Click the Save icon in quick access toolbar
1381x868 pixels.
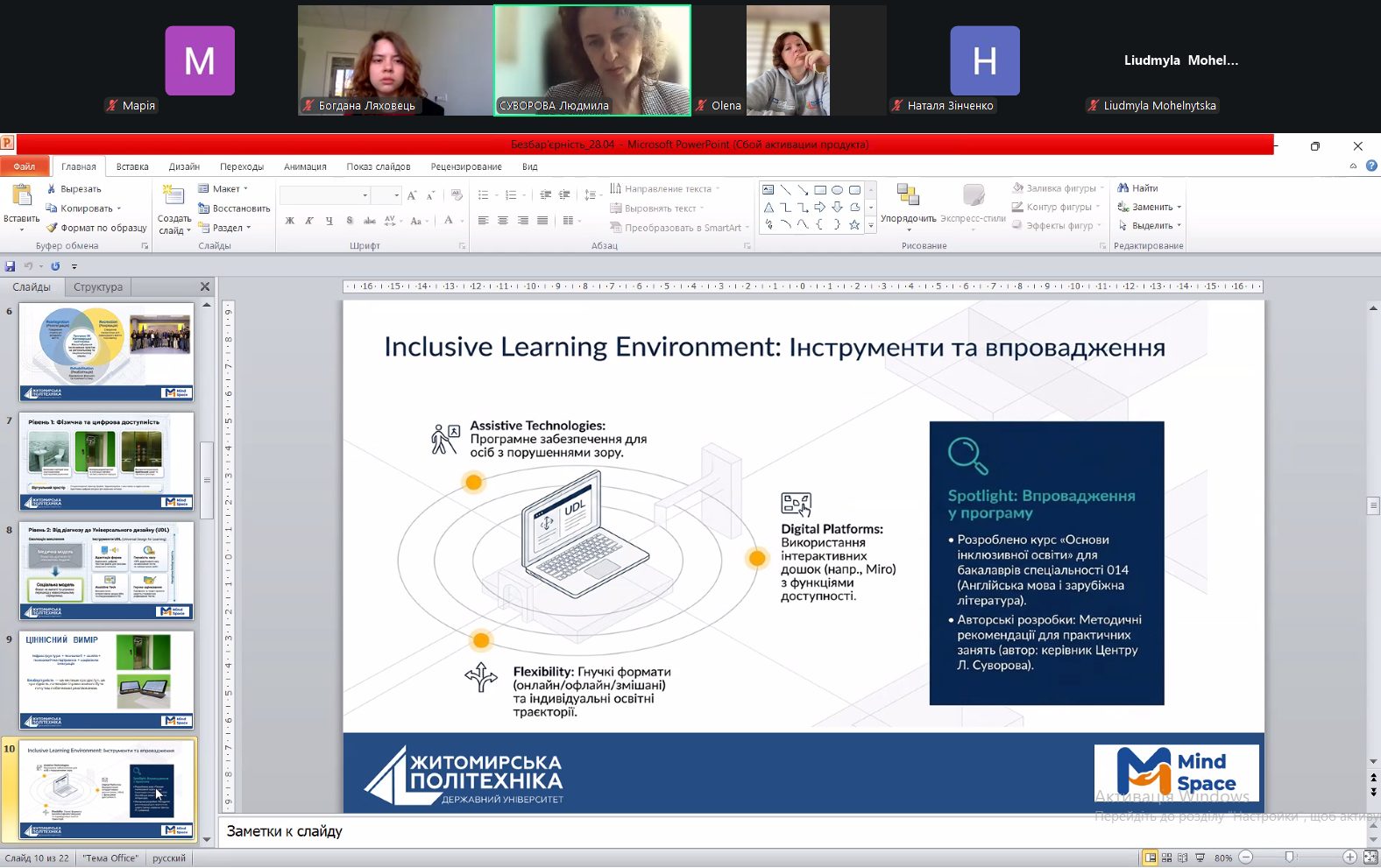(x=11, y=266)
